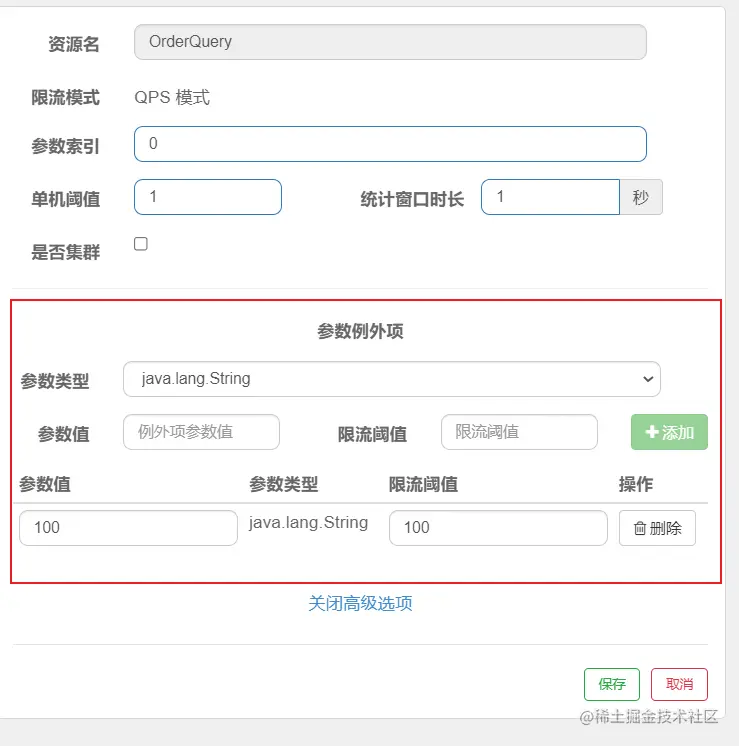Open the 参数类型 java.lang.String dropdown
This screenshot has height=746, width=739.
tap(392, 379)
